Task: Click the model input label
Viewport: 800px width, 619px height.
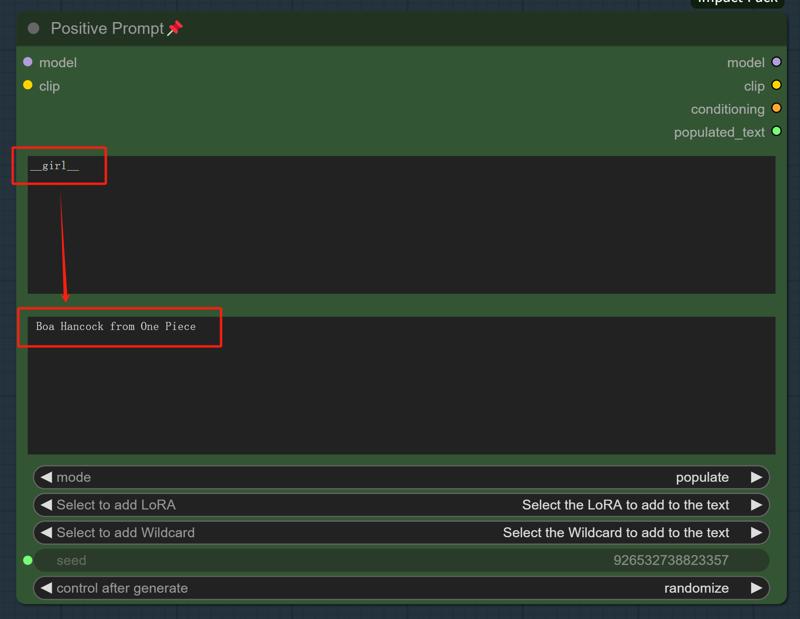Action: pos(58,62)
